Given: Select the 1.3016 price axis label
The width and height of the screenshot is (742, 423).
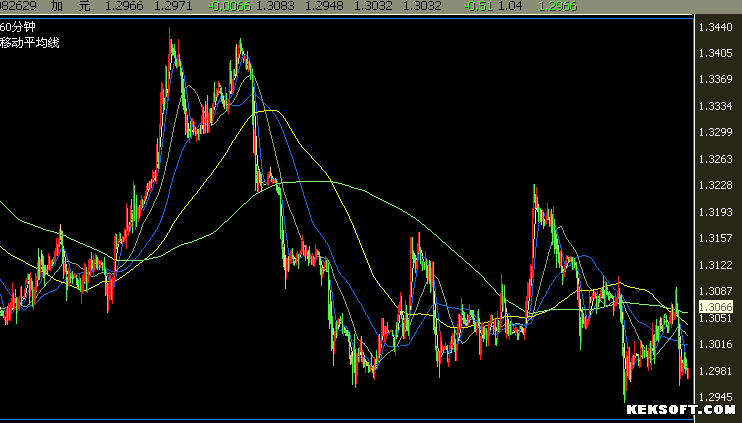Looking at the screenshot, I should (716, 344).
